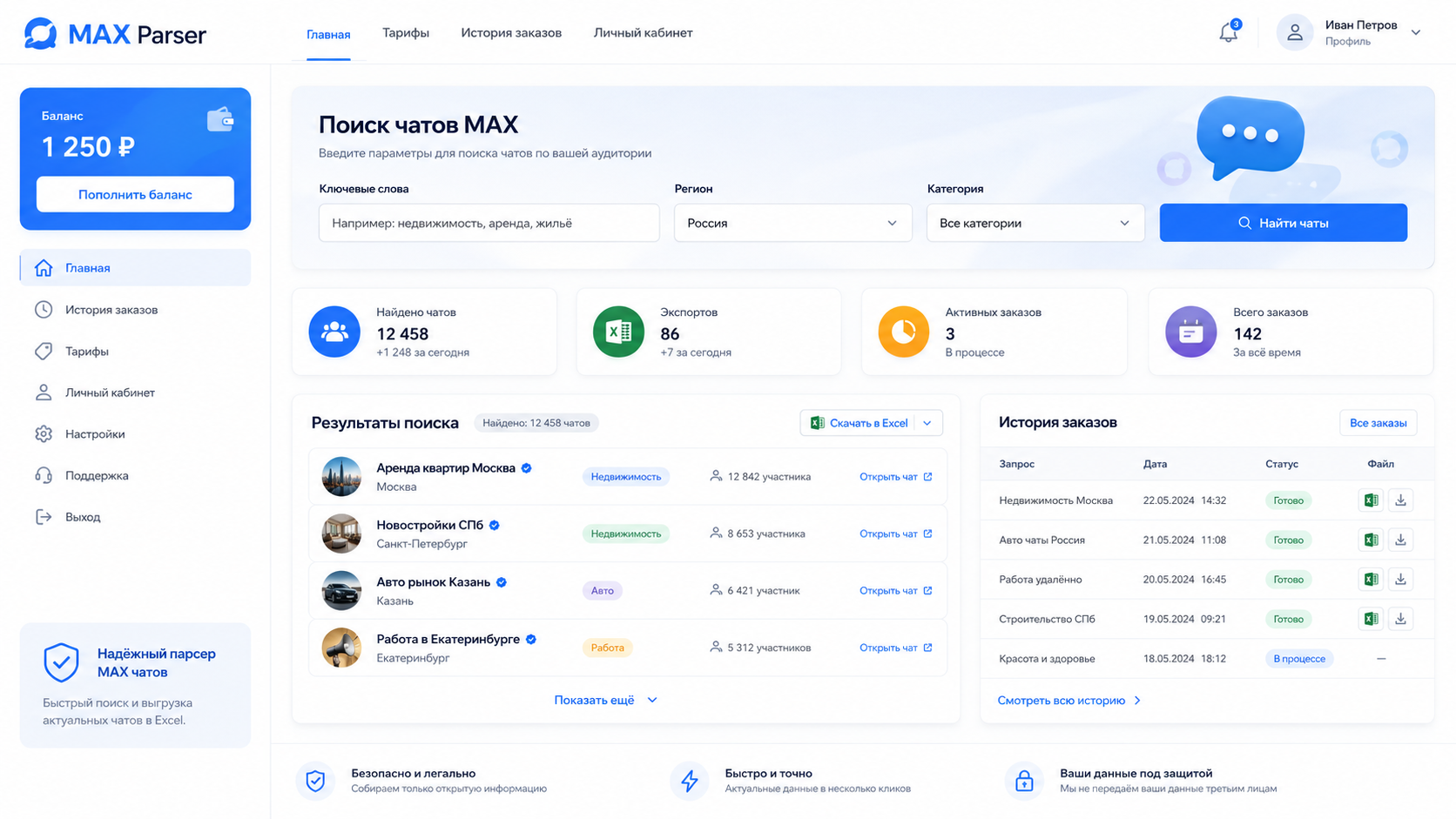Switch to the Главная top tab
This screenshot has width=1456, height=819.
328,34
